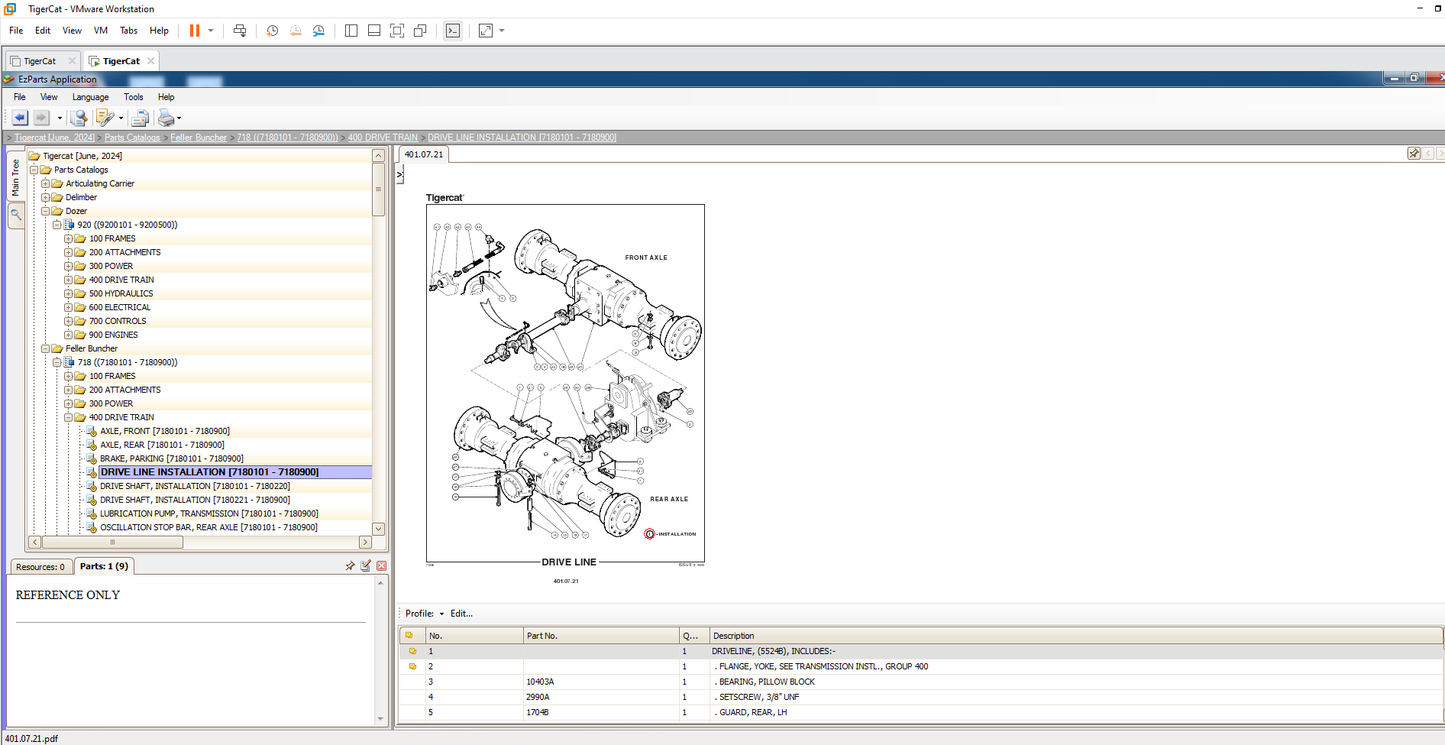Click the Tigercat [June, 2024] breadcrumb link
Viewport: 1445px width, 745px height.
[x=55, y=137]
